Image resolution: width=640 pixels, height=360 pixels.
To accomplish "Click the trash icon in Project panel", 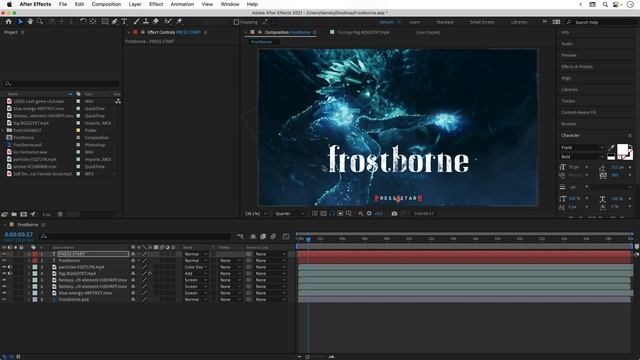I will (x=60, y=214).
